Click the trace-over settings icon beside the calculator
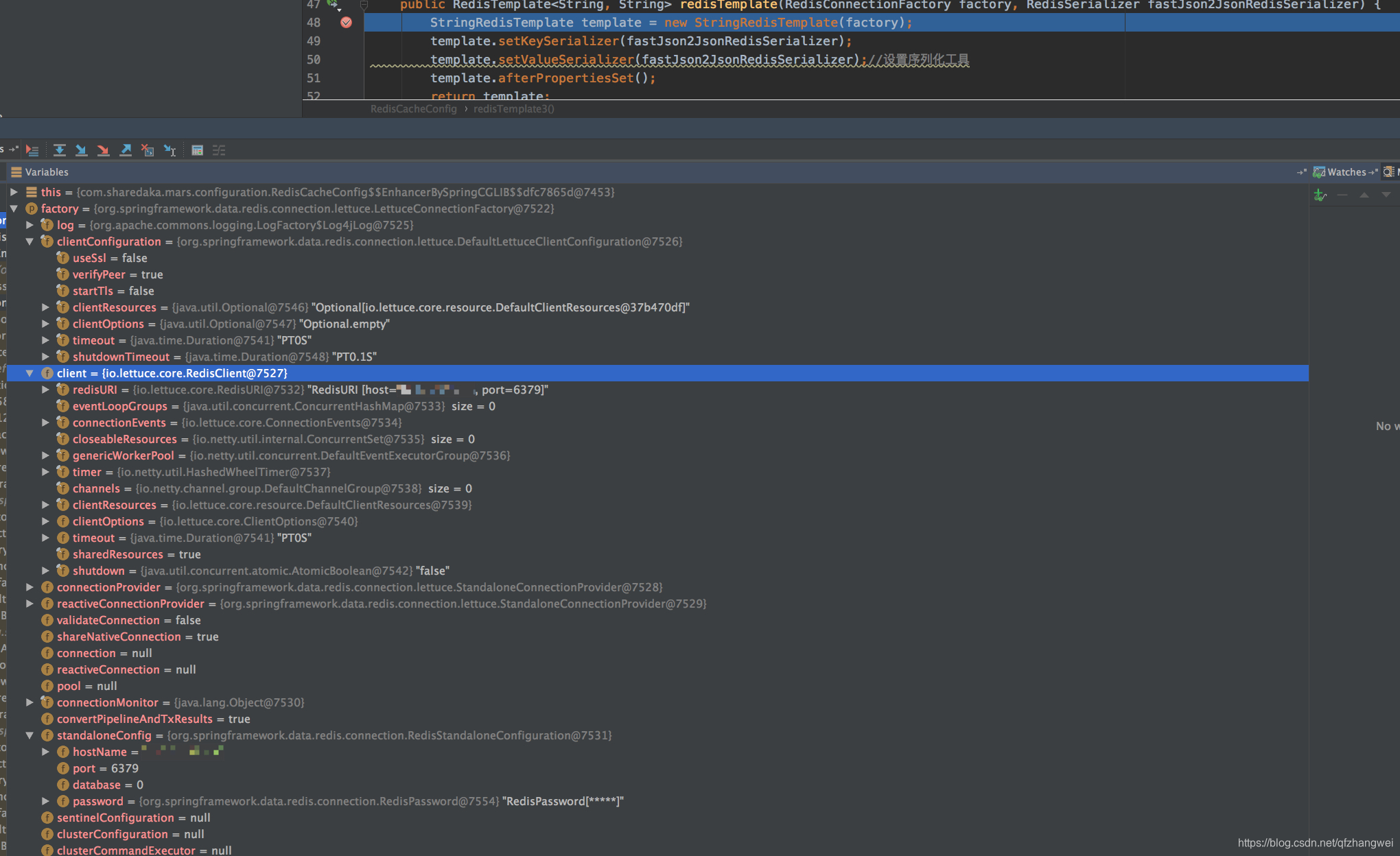 (x=219, y=150)
